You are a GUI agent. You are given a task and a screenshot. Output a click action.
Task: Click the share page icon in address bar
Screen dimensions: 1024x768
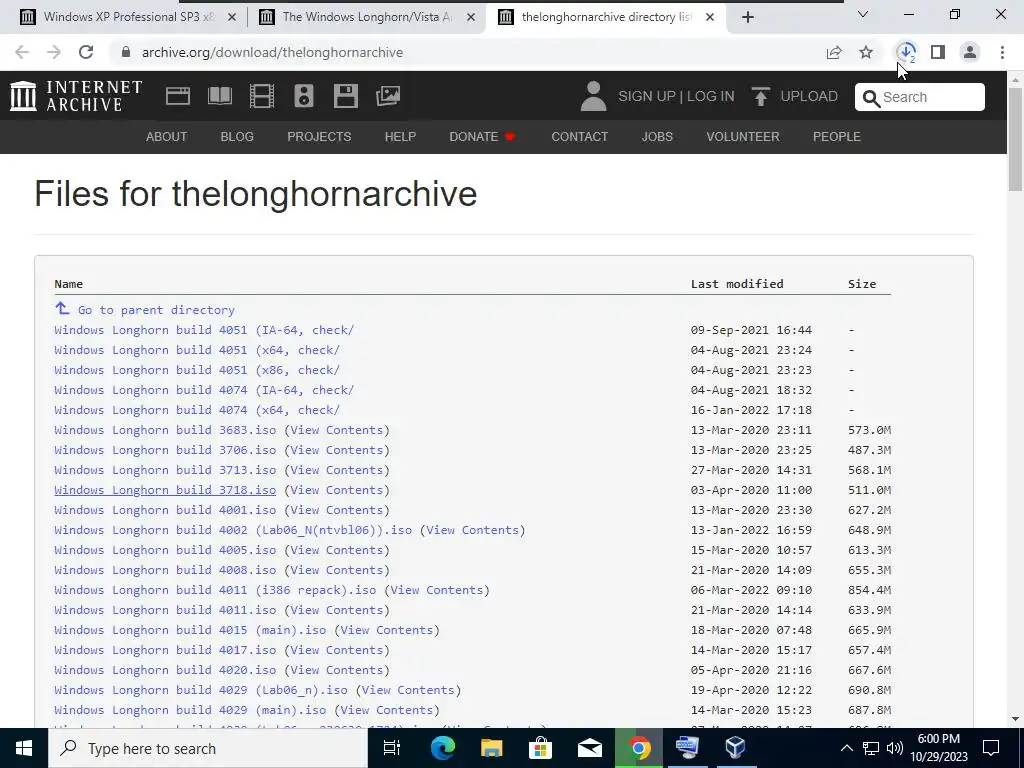[x=834, y=52]
